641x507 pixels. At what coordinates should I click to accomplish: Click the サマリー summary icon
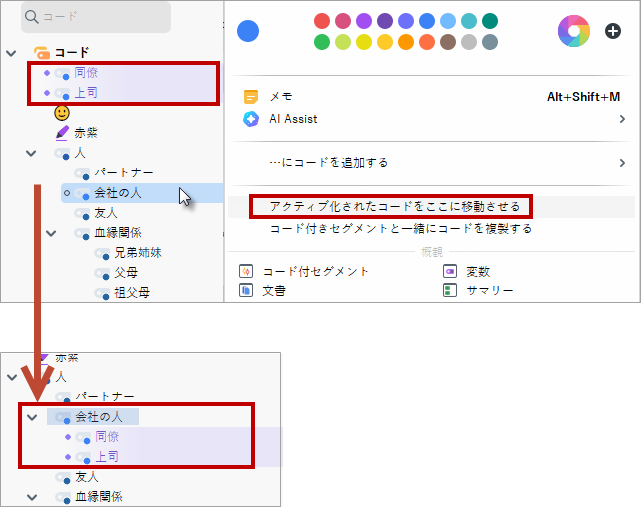click(450, 290)
